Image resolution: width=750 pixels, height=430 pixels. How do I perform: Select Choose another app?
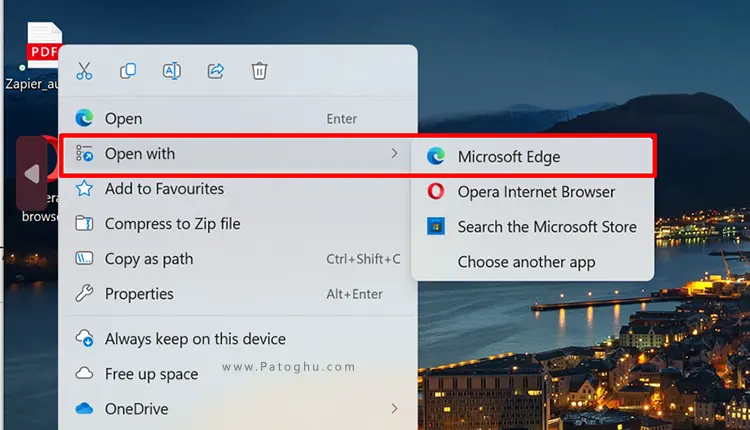(526, 262)
